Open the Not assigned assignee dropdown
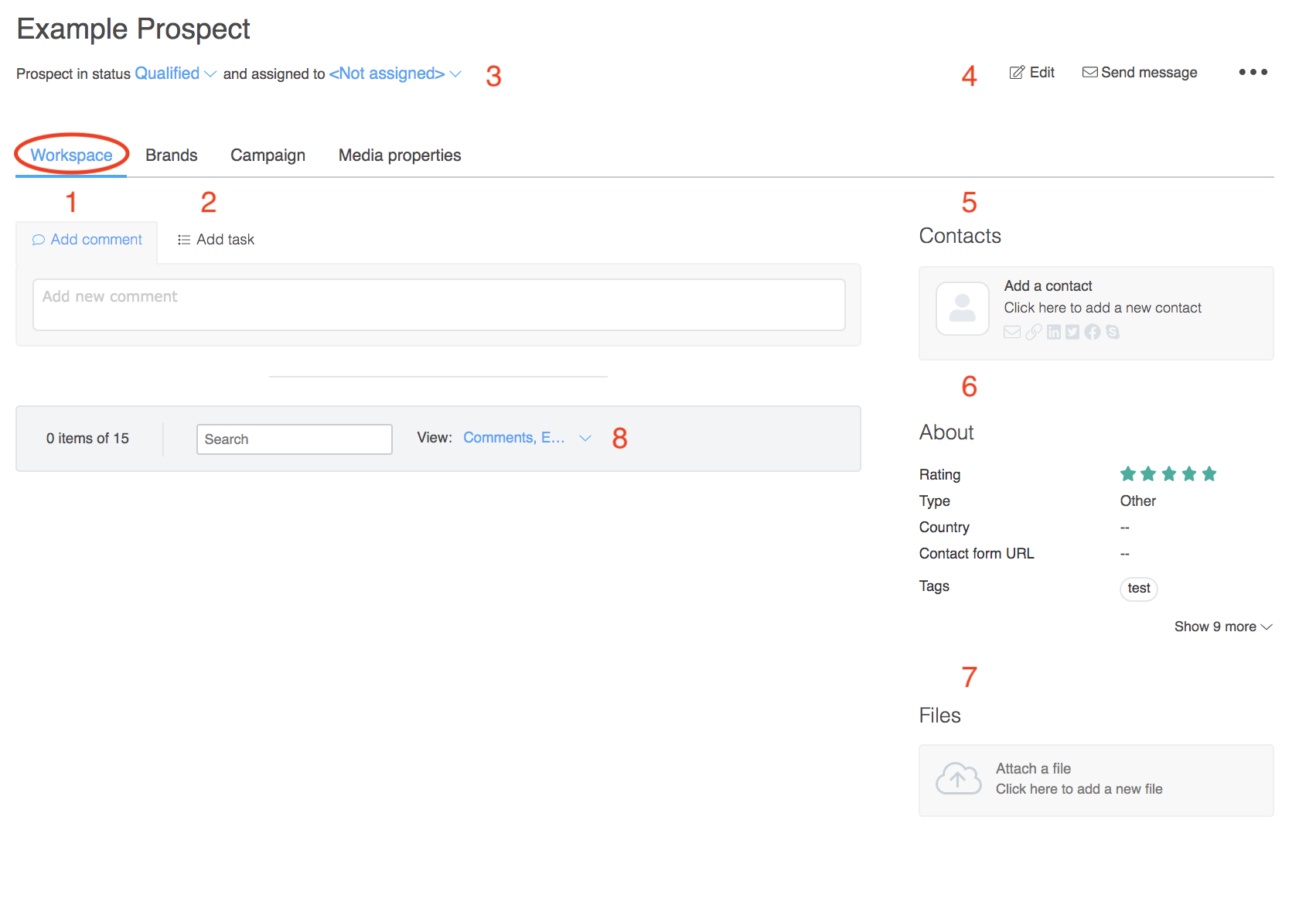The image size is (1316, 902). pyautogui.click(x=394, y=73)
